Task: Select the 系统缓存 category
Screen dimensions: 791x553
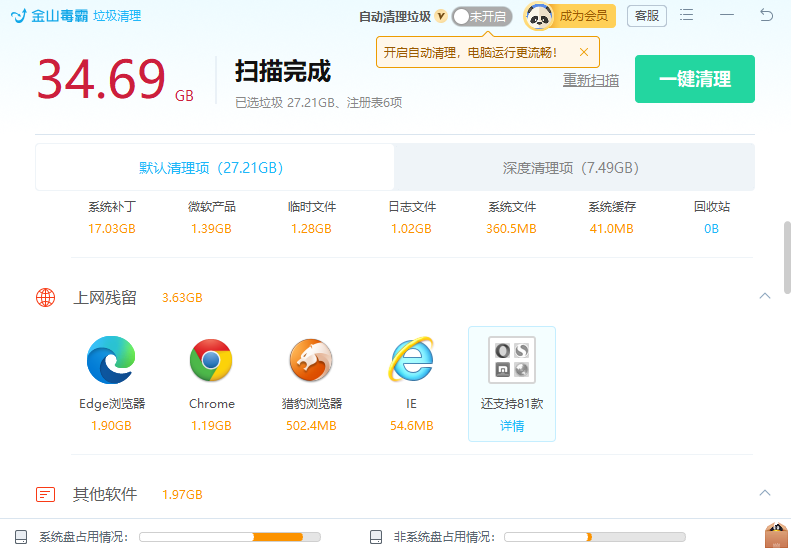Action: (611, 207)
